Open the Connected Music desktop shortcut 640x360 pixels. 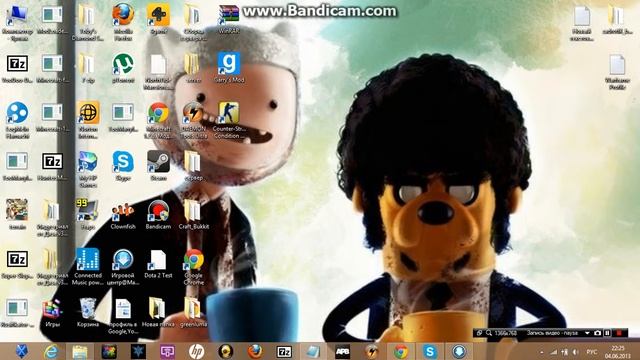coord(88,267)
